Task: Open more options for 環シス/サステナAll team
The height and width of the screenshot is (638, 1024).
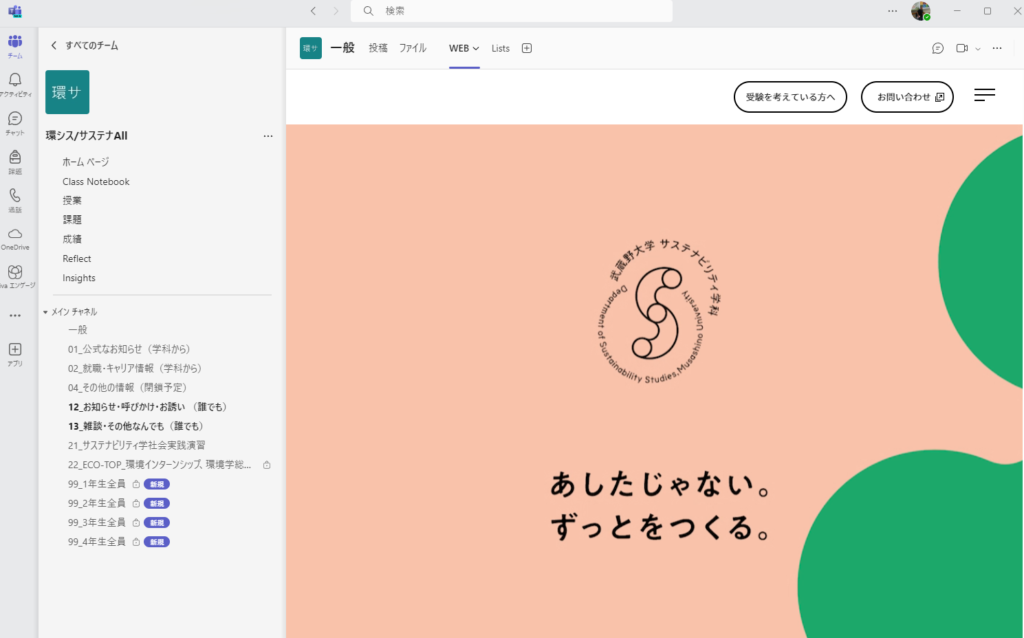Action: [268, 136]
